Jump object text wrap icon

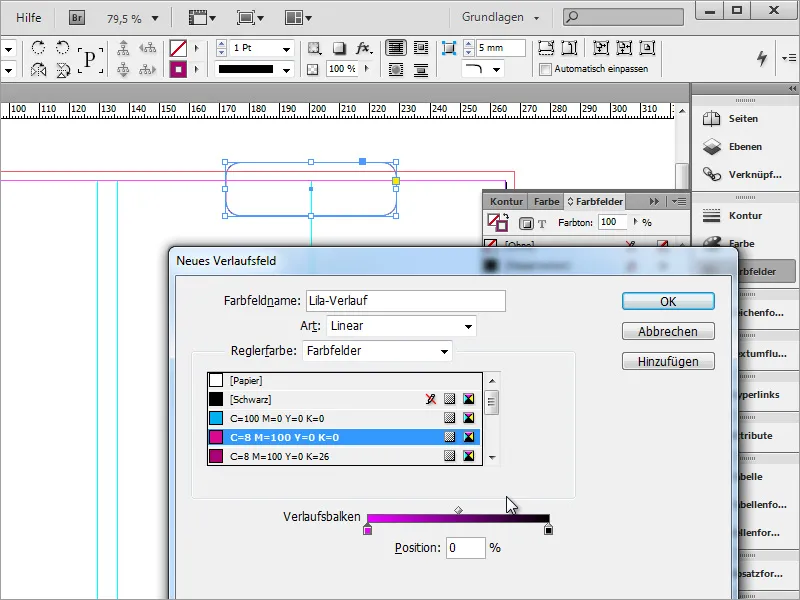tap(421, 69)
